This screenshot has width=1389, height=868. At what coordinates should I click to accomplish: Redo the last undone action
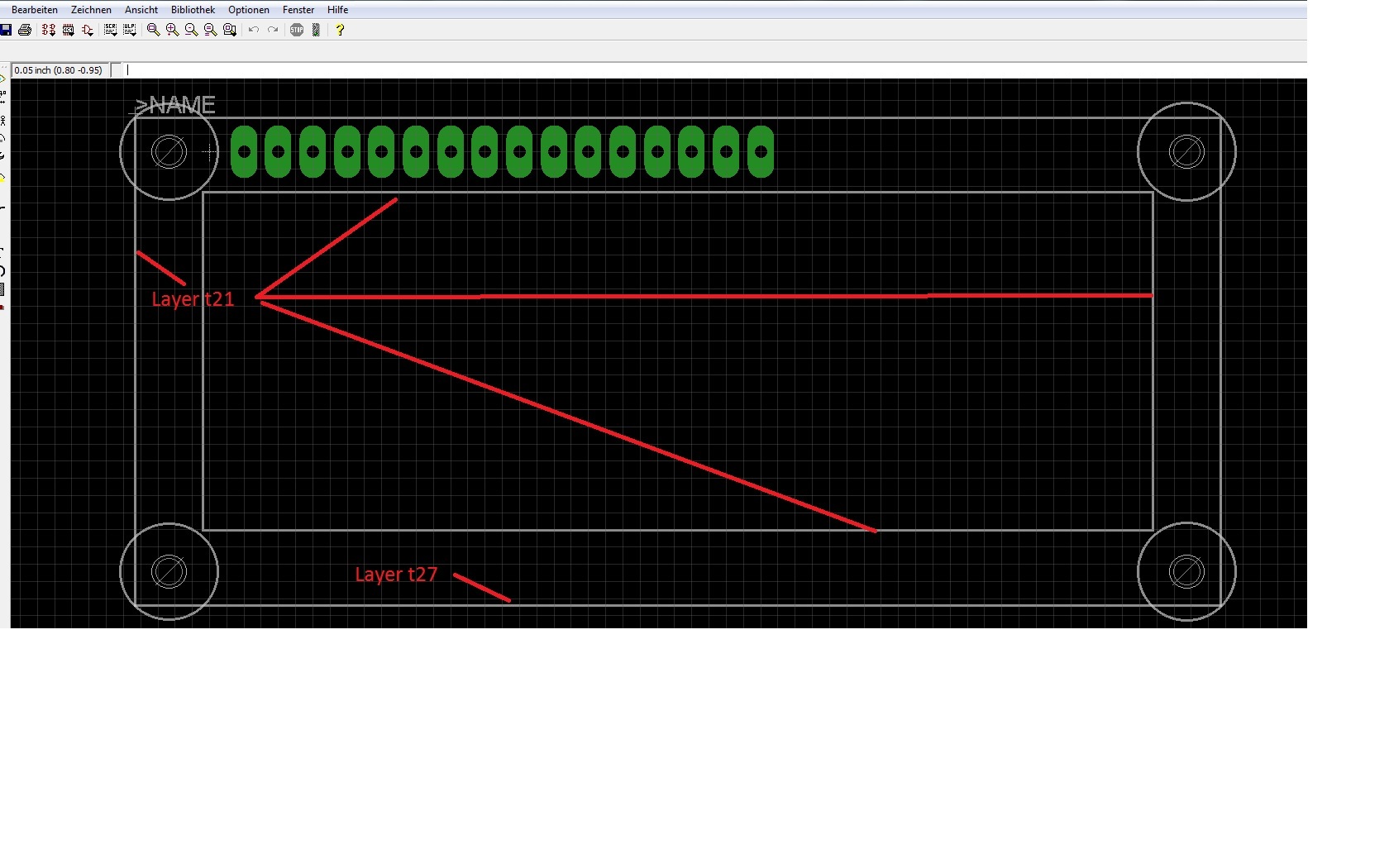click(273, 30)
